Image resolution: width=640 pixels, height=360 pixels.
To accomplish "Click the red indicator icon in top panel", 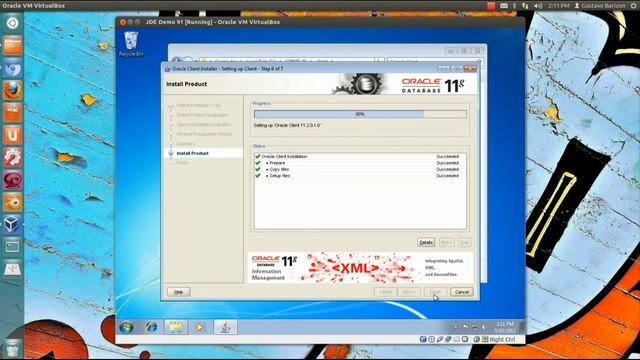I will 491,6.
